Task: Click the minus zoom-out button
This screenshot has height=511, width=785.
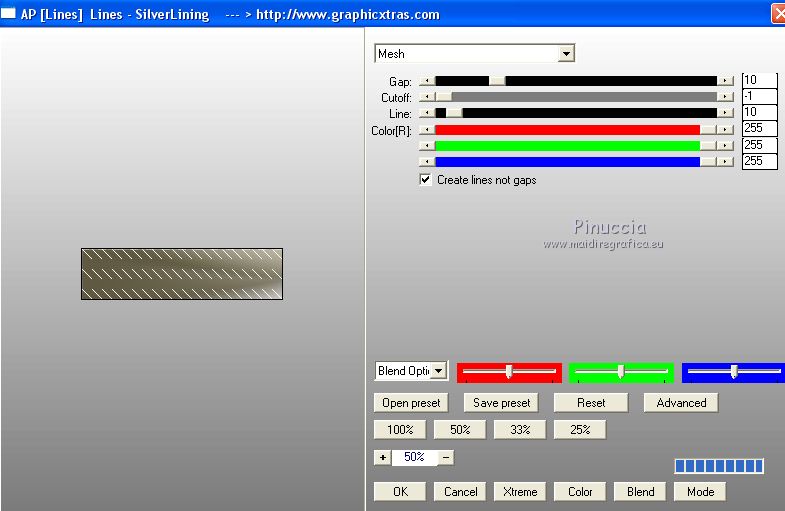Action: (x=446, y=457)
